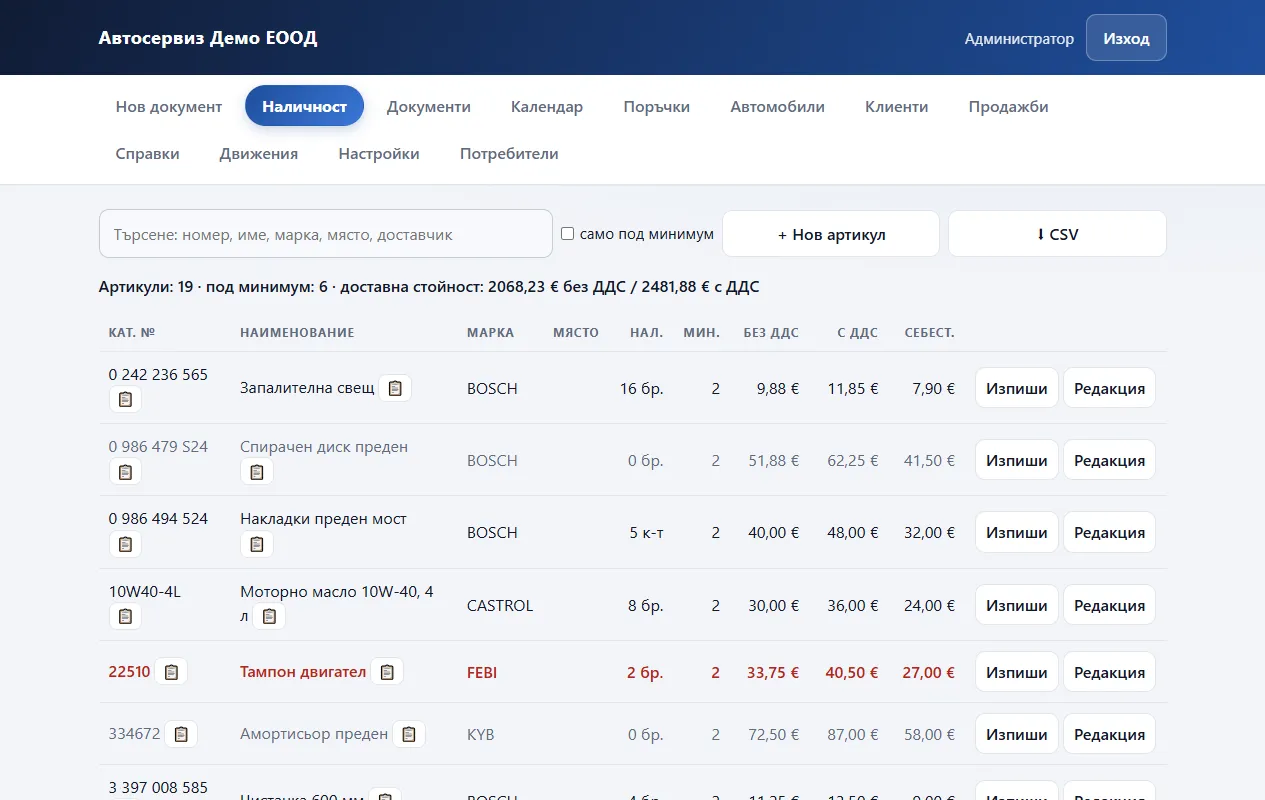Click the 87,00 € price cell
Screen dimensions: 1265x800
click(x=852, y=734)
